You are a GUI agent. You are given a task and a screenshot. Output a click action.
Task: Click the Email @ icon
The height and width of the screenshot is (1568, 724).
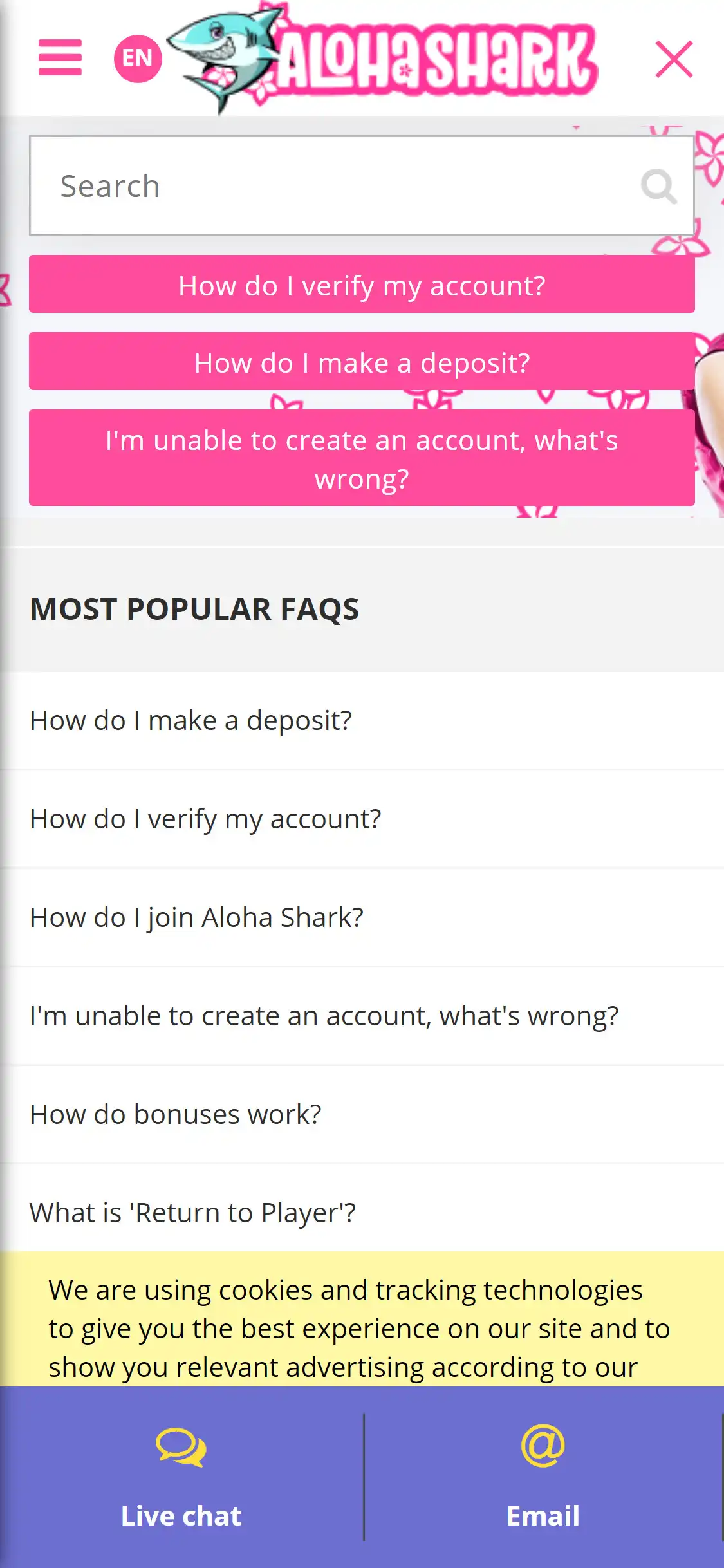(x=543, y=1446)
